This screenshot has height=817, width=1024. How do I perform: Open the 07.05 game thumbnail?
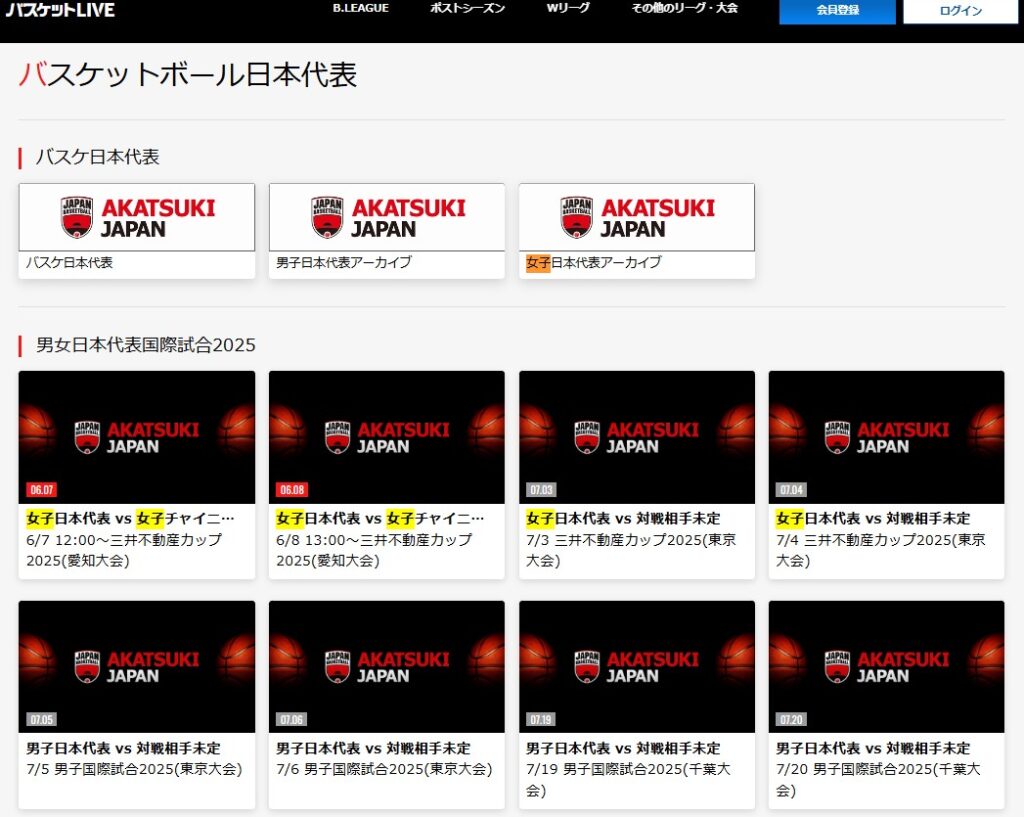[x=136, y=667]
